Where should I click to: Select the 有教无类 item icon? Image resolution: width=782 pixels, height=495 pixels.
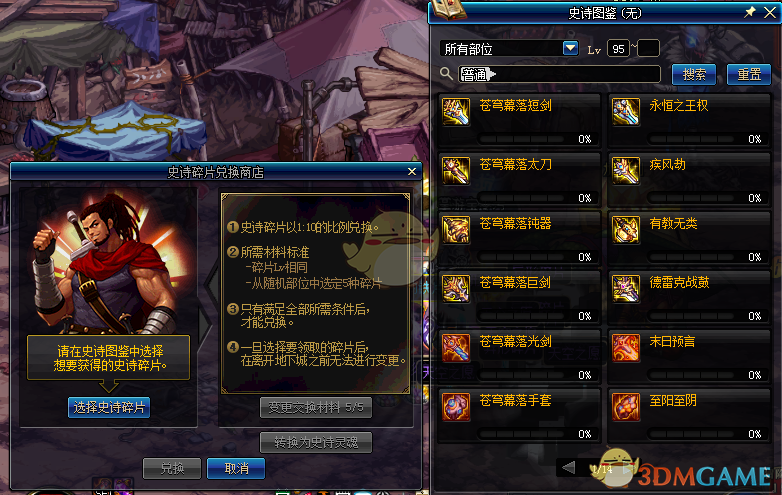tap(625, 229)
